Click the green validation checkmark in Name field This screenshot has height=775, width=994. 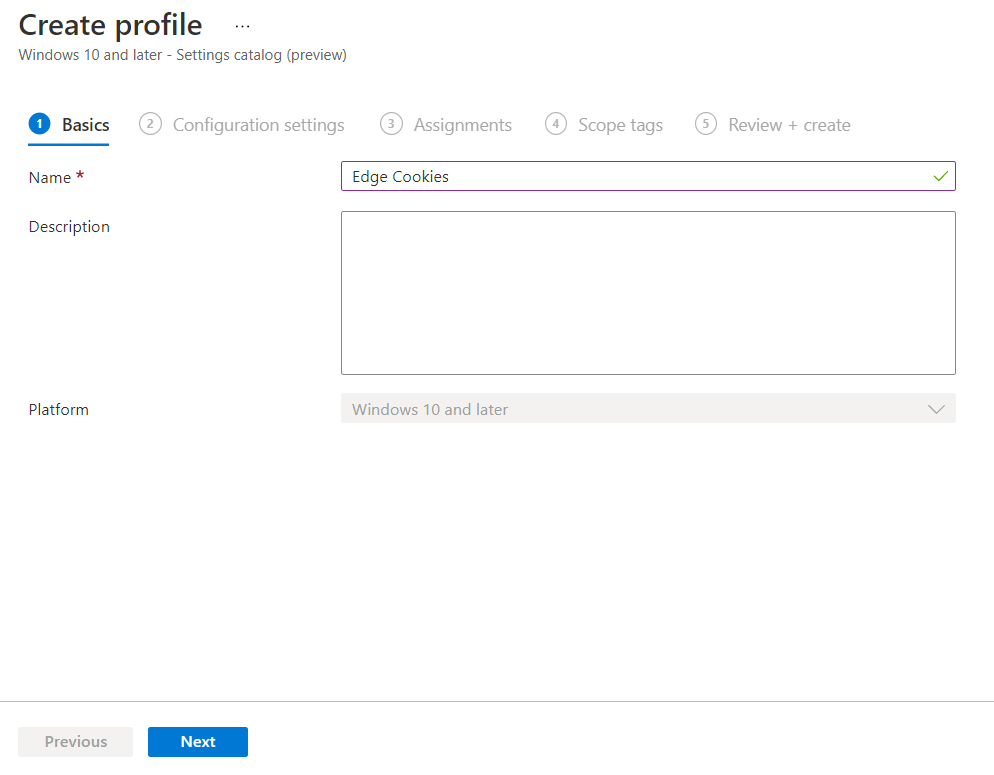(941, 176)
